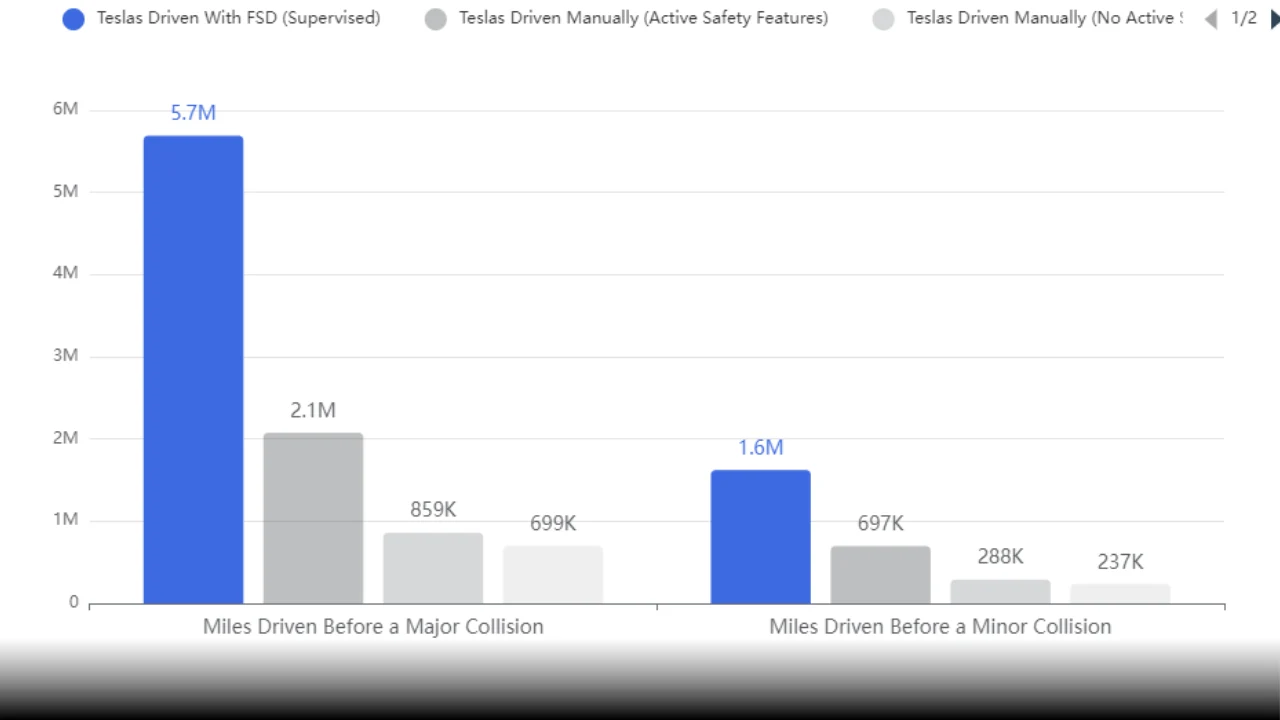Click the 288K data label
The image size is (1280, 720).
coord(1001,557)
